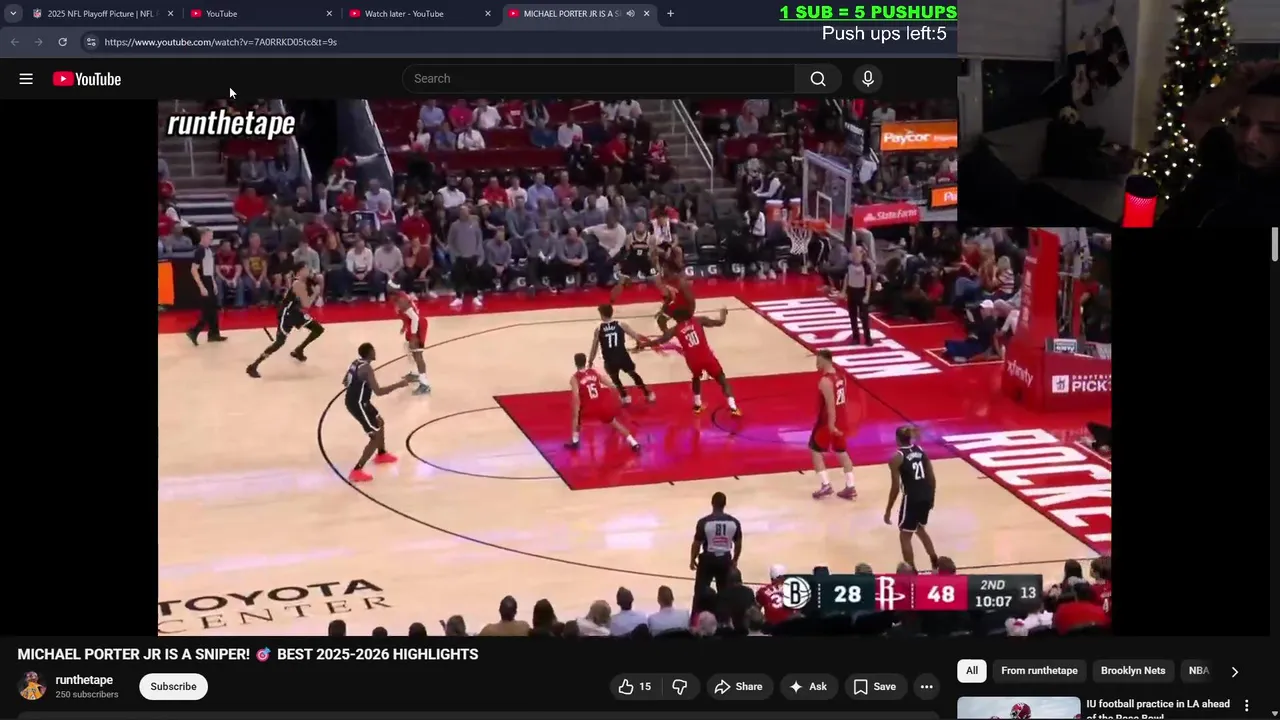1280x720 pixels.
Task: Select the All filter chip
Action: click(x=972, y=671)
